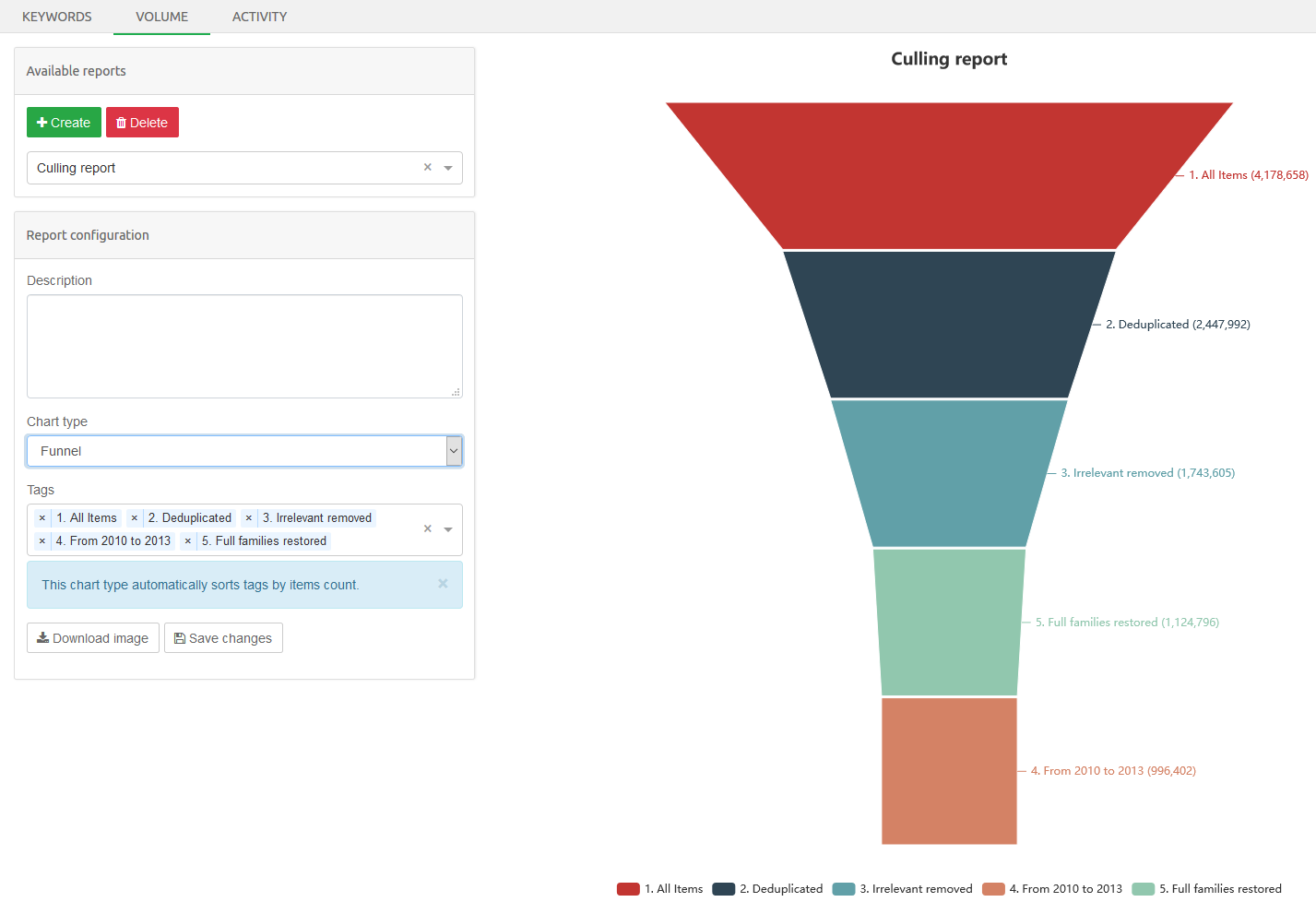
Task: Remove the '1. All Items' tag
Action: [42, 518]
